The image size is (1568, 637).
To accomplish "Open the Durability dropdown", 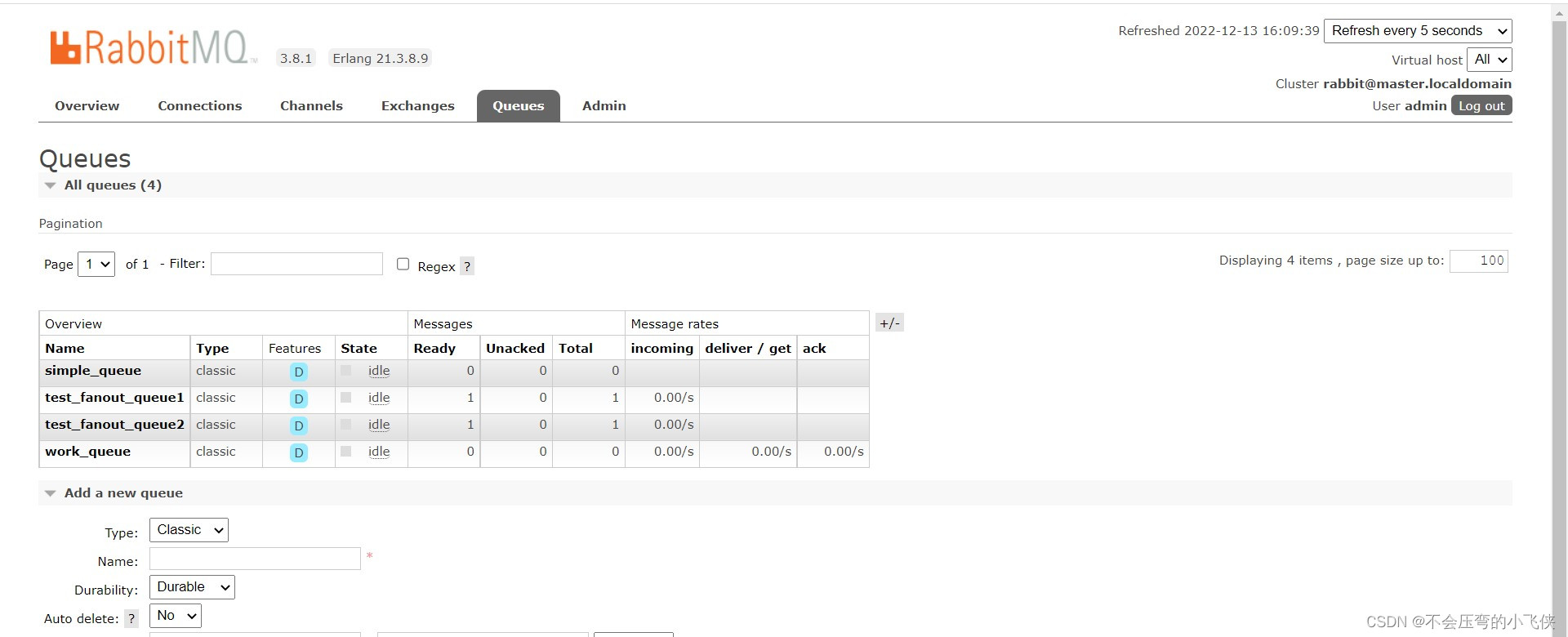I will click(x=192, y=587).
